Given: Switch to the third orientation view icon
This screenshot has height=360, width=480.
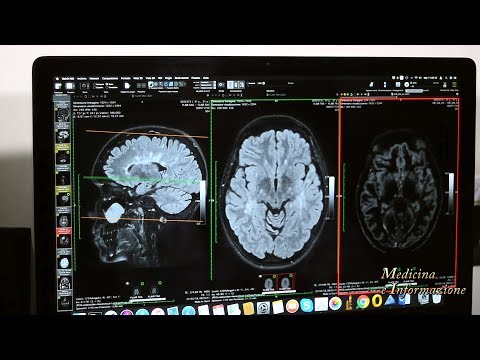Looking at the screenshot, I should point(242,85).
